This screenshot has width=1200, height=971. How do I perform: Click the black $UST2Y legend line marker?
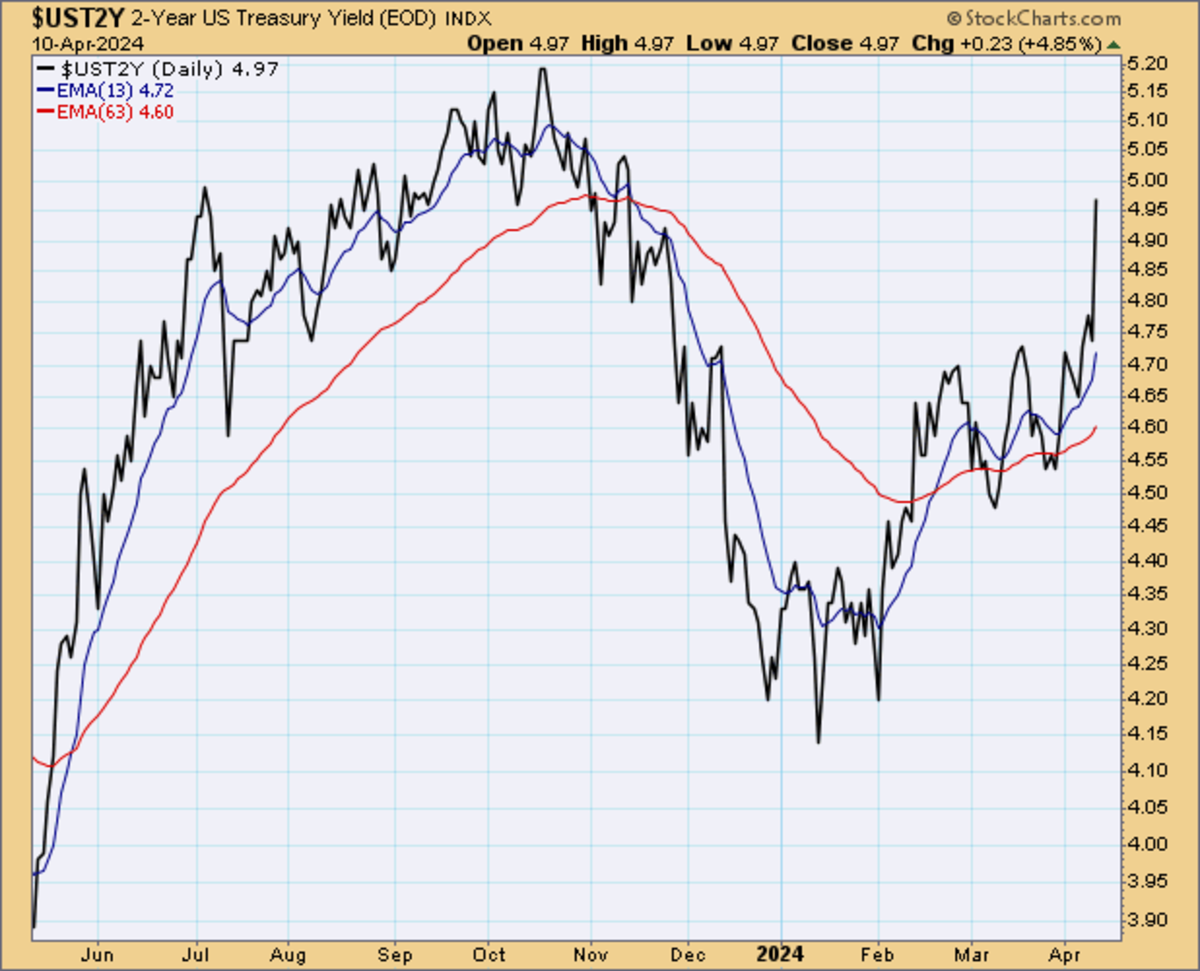tap(47, 69)
